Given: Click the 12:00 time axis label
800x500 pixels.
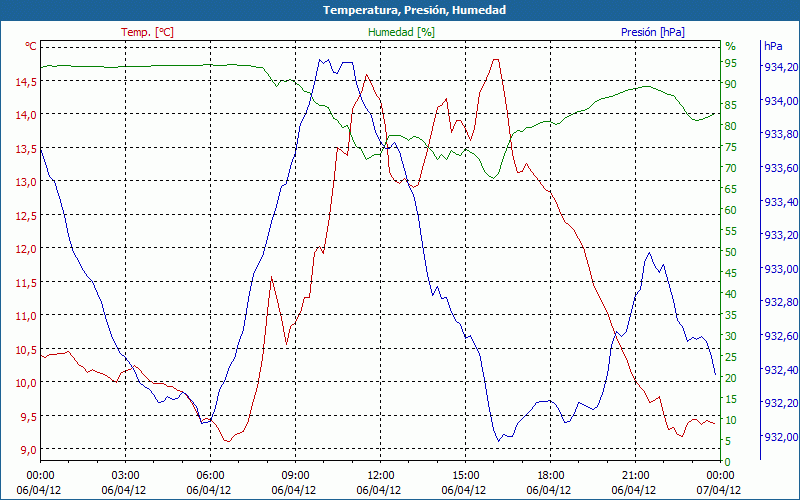Looking at the screenshot, I should (381, 476).
